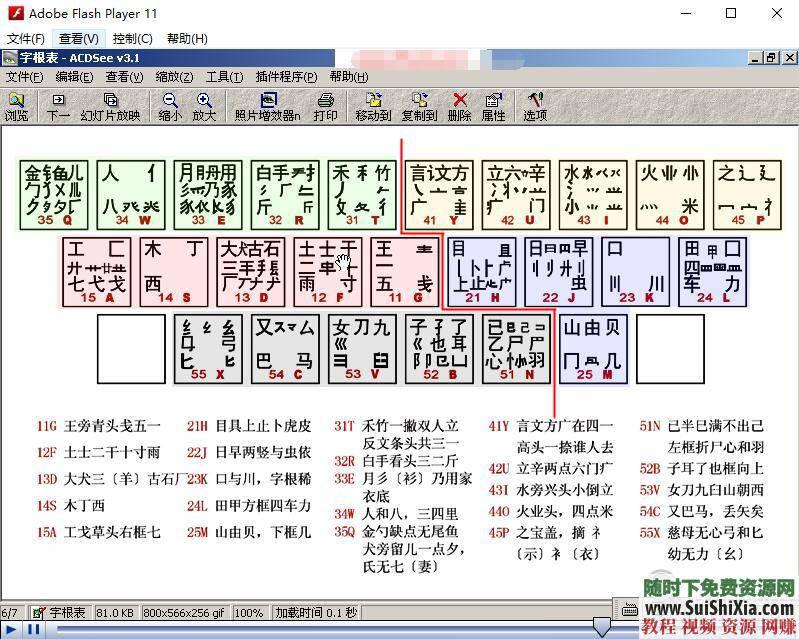Click the 53 V key root card
Image resolution: width=799 pixels, height=639 pixels.
point(362,349)
